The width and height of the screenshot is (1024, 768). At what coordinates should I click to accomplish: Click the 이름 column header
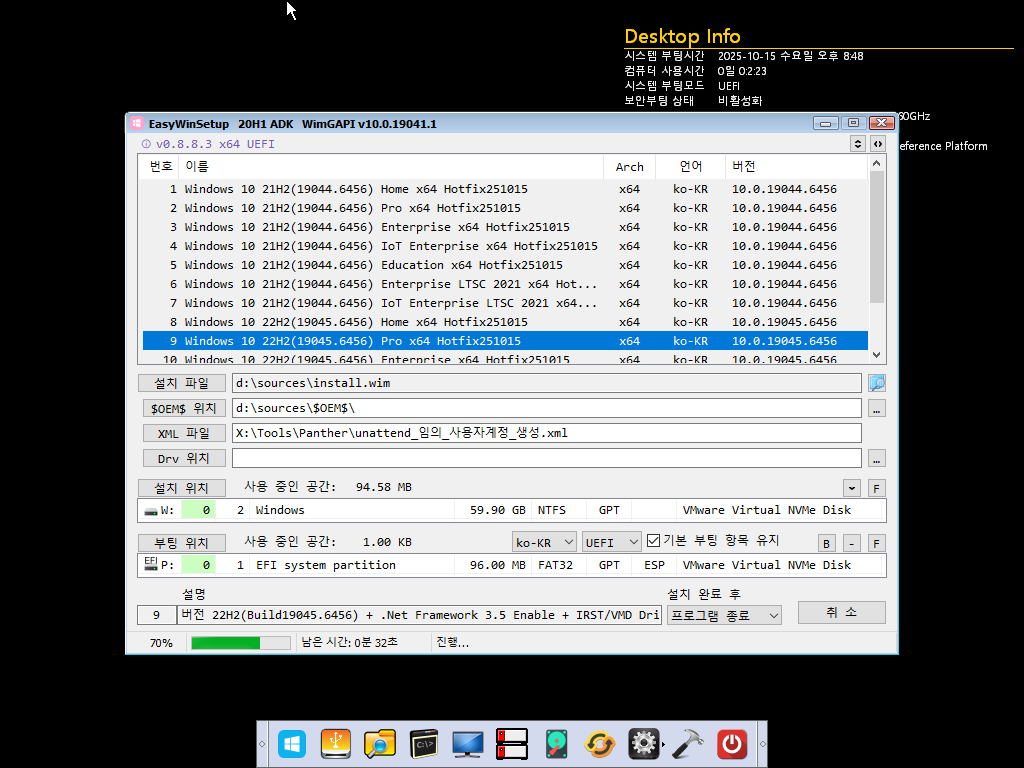pos(391,167)
